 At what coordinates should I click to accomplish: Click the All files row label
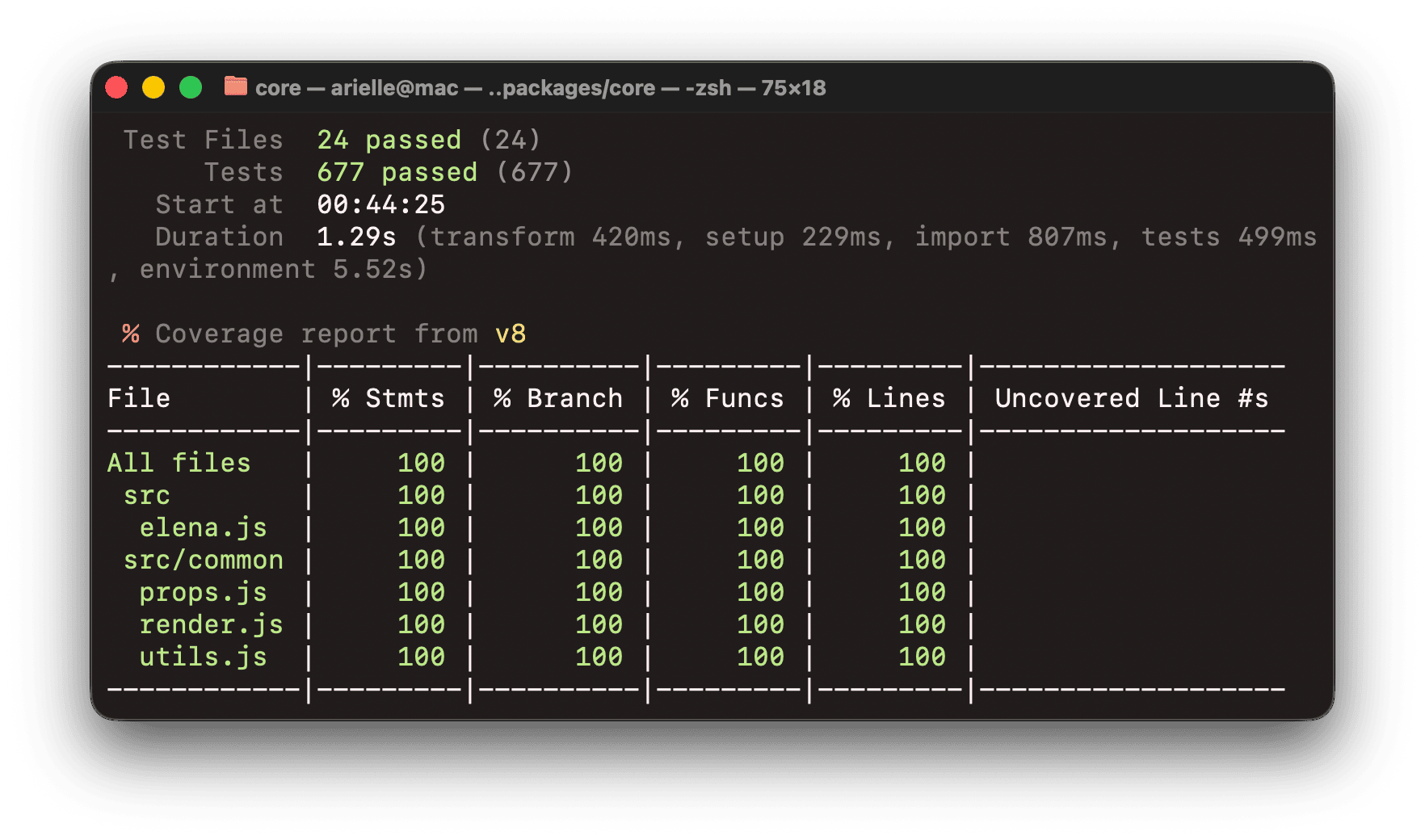coord(179,463)
